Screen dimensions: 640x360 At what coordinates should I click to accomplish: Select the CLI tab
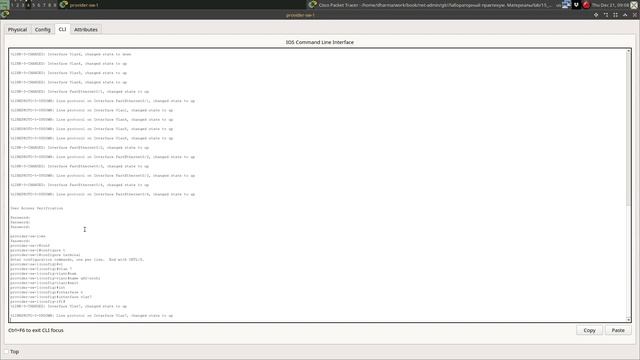coord(62,29)
